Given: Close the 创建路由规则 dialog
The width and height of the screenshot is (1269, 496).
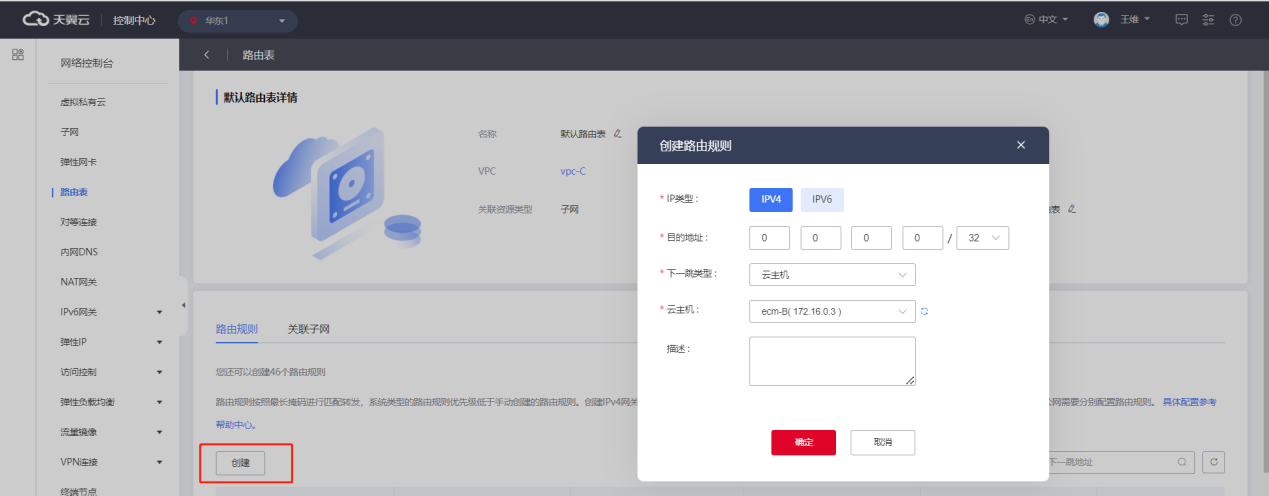Looking at the screenshot, I should coord(1021,145).
